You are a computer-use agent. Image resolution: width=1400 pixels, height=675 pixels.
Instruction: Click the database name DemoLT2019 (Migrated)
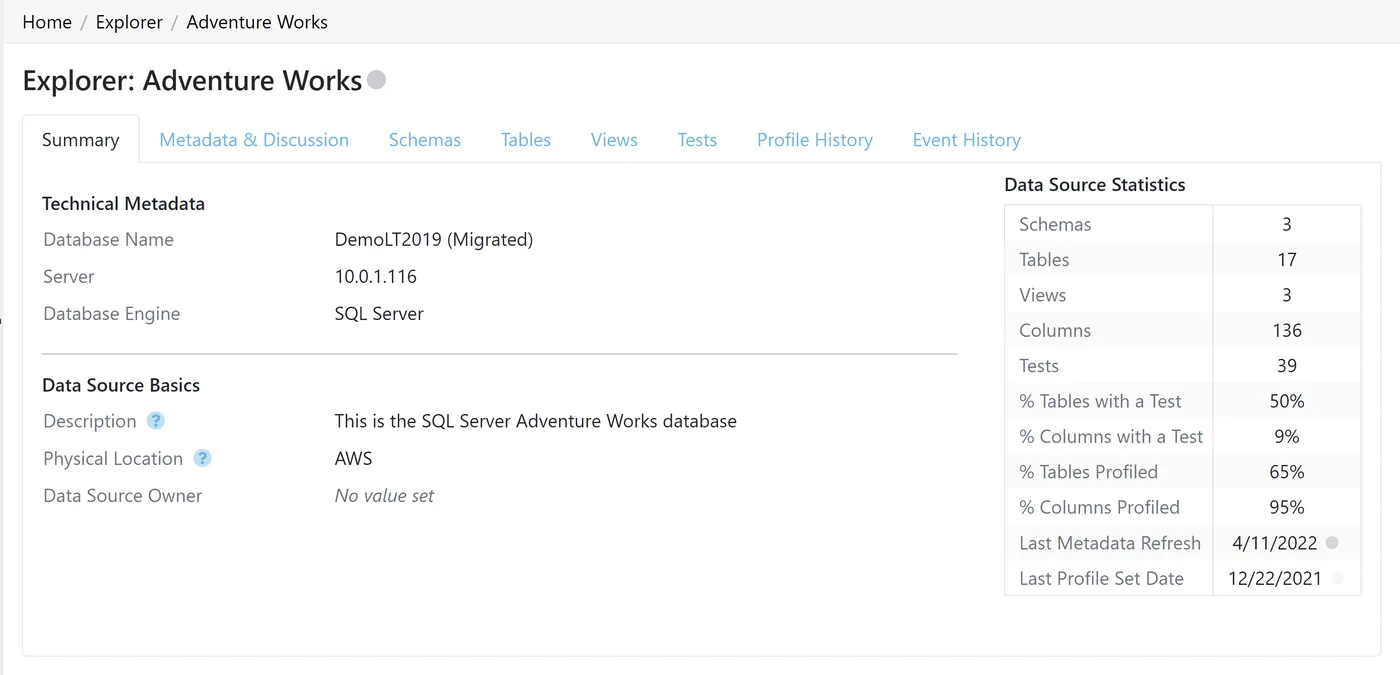pos(434,239)
